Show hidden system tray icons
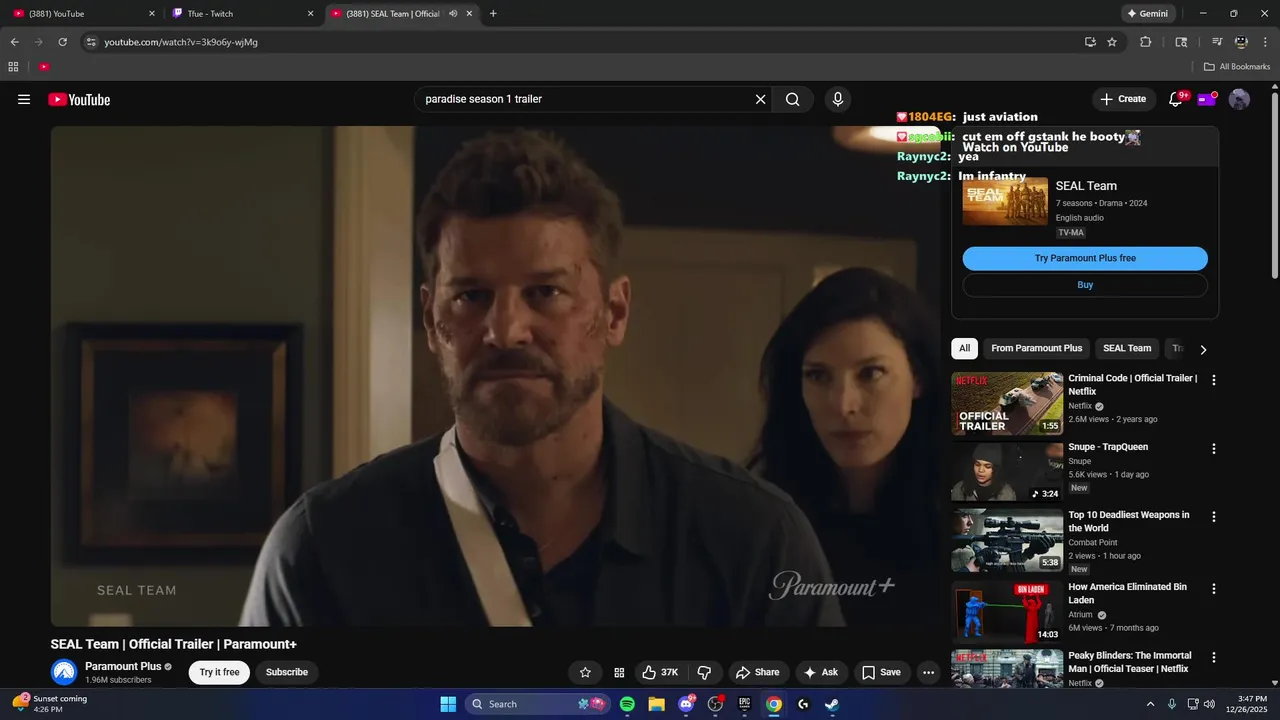 (x=1150, y=704)
